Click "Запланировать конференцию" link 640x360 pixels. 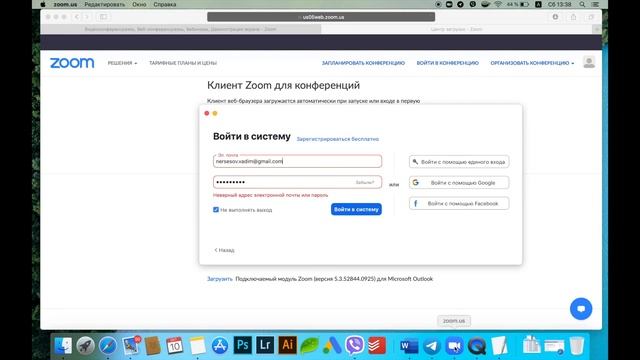[363, 63]
